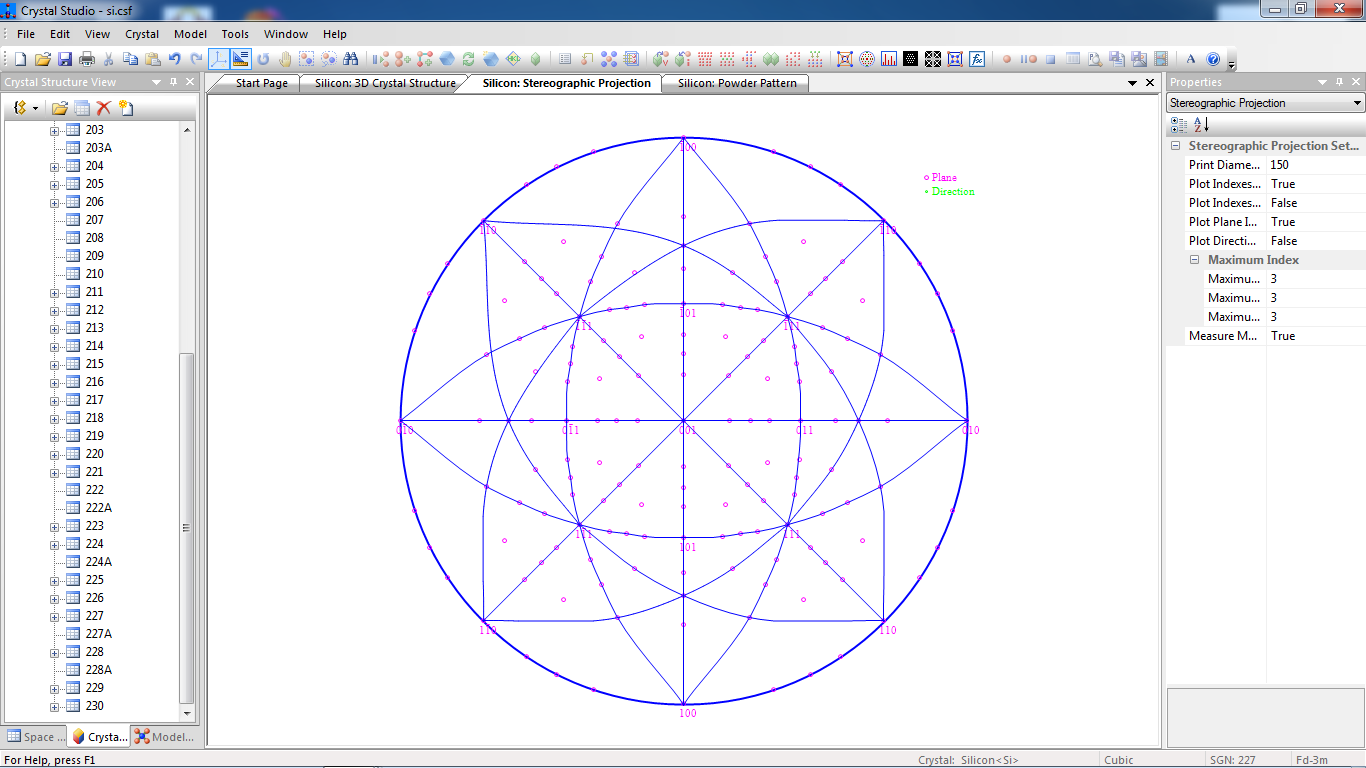The height and width of the screenshot is (768, 1366).
Task: Click the binoculars Find icon
Action: (350, 59)
